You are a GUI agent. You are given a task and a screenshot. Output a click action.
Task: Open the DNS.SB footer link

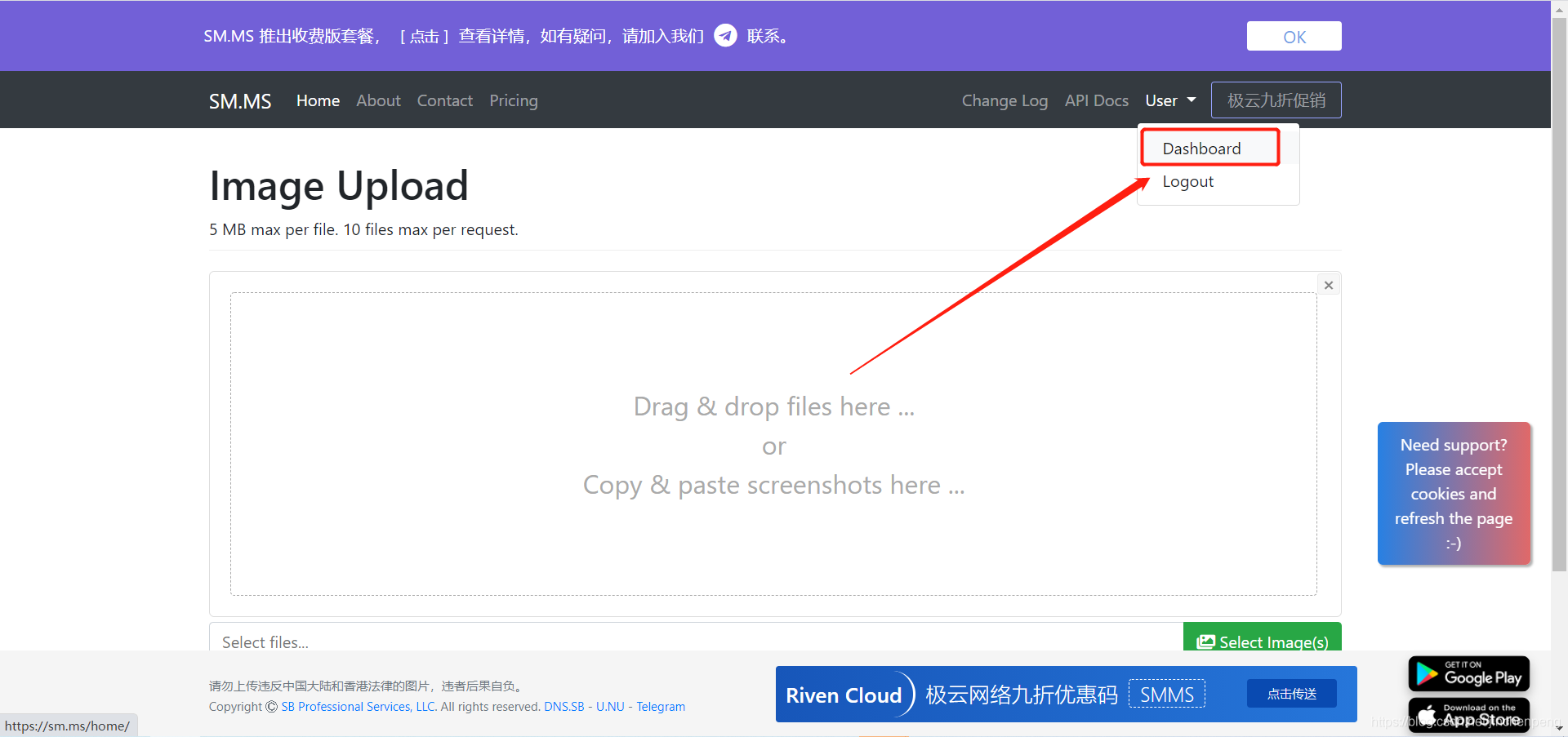[564, 707]
